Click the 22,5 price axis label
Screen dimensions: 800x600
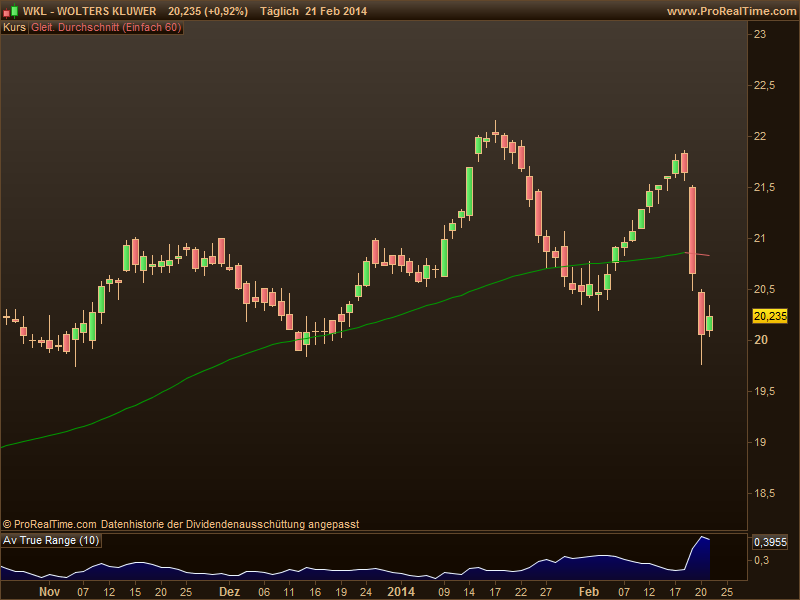click(x=764, y=85)
